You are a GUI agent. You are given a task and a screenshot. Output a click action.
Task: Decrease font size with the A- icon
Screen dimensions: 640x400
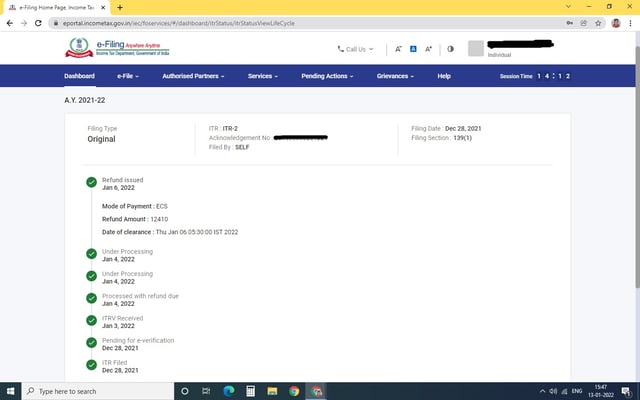[398, 49]
